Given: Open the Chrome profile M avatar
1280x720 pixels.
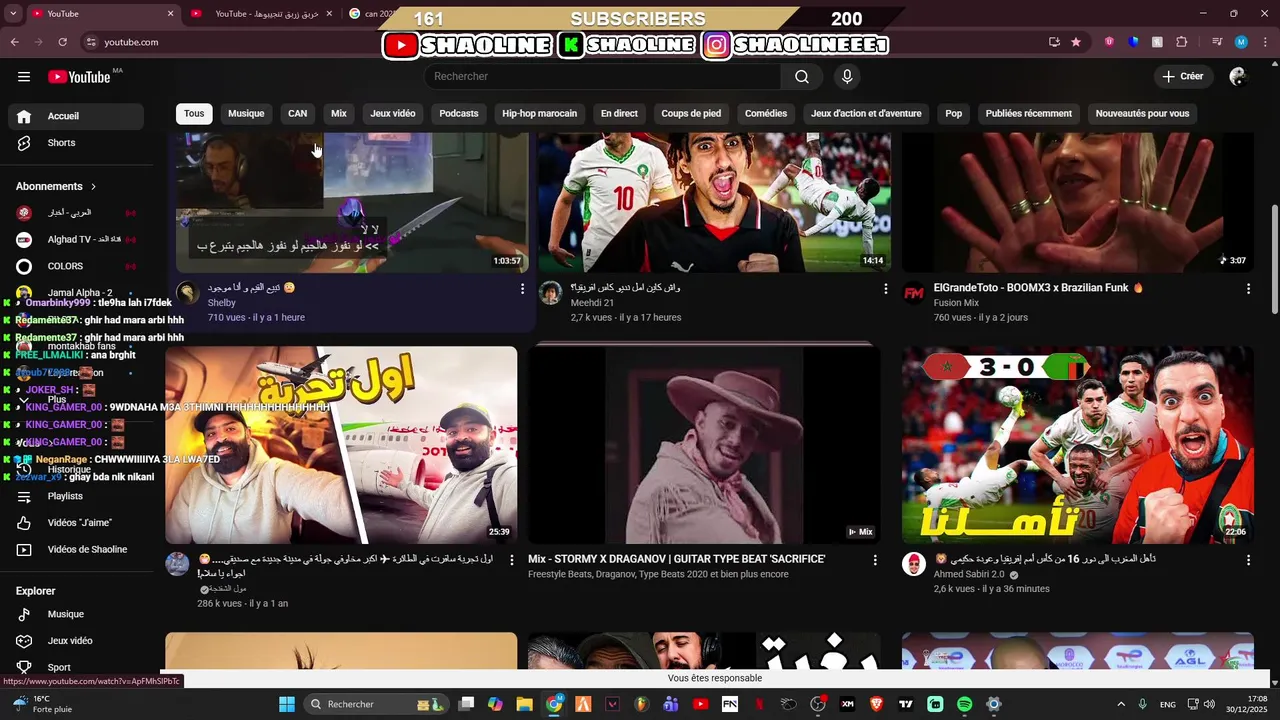Looking at the screenshot, I should [x=1241, y=42].
